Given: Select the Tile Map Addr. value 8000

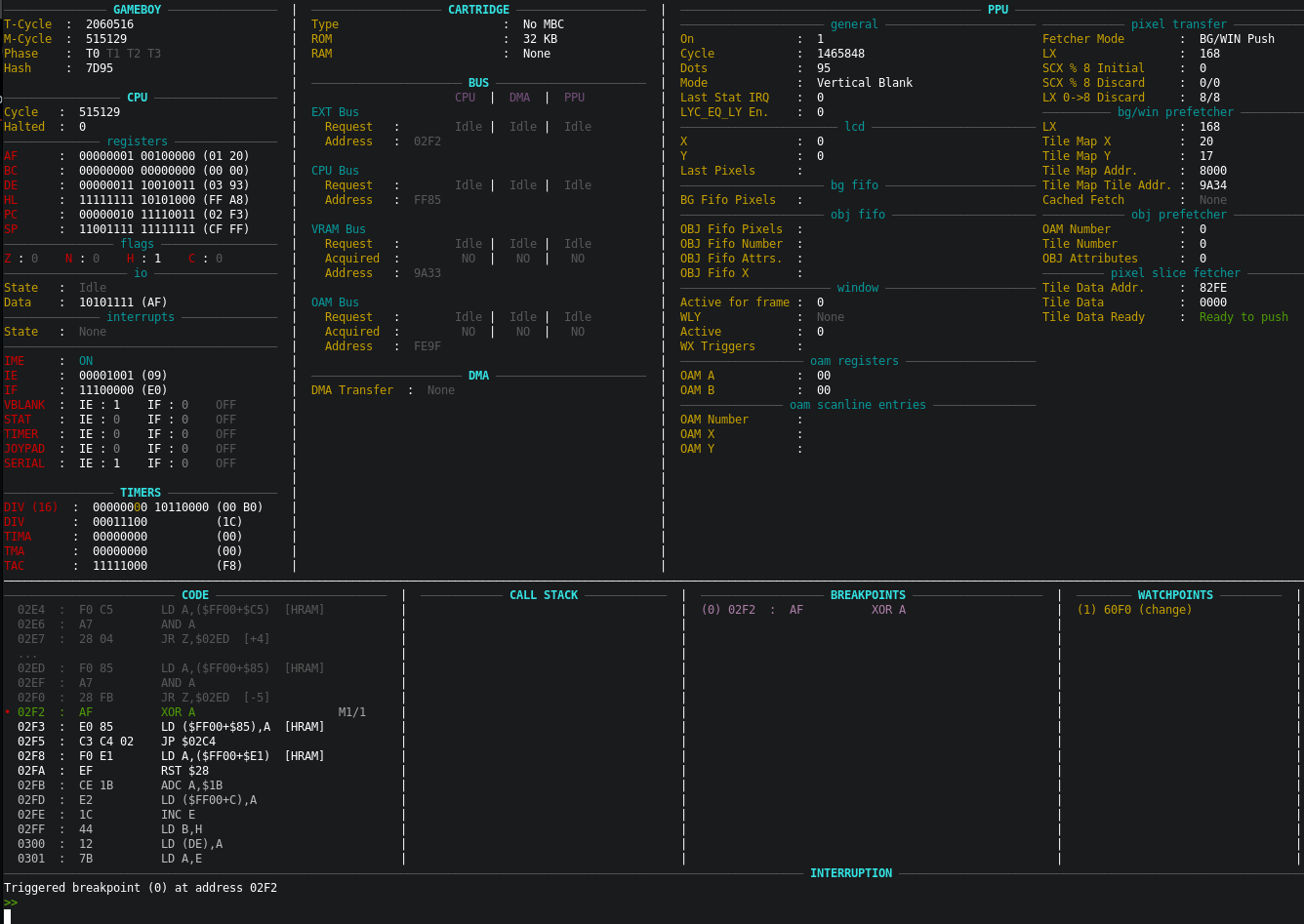Looking at the screenshot, I should (1213, 171).
